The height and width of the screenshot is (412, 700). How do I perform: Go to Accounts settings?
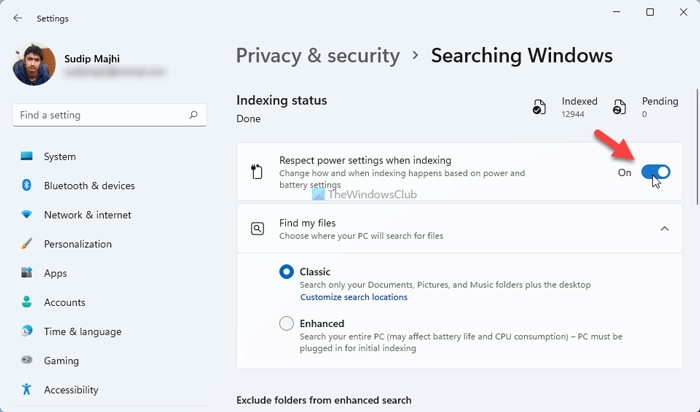[x=64, y=302]
